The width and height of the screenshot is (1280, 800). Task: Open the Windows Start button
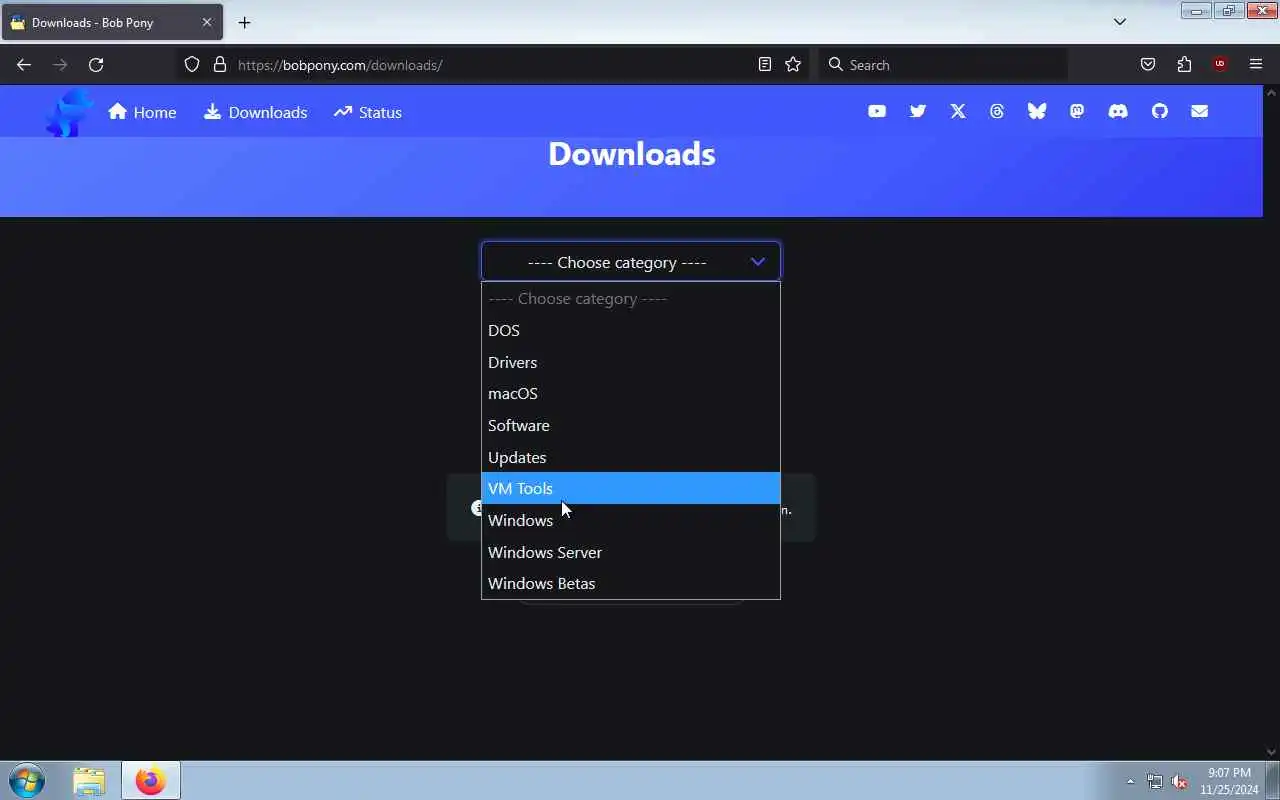(x=27, y=780)
